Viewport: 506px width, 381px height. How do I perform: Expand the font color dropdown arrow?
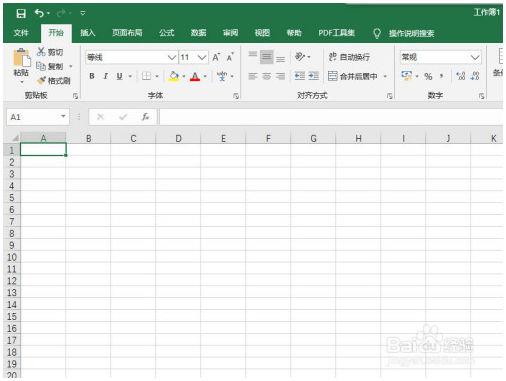205,76
